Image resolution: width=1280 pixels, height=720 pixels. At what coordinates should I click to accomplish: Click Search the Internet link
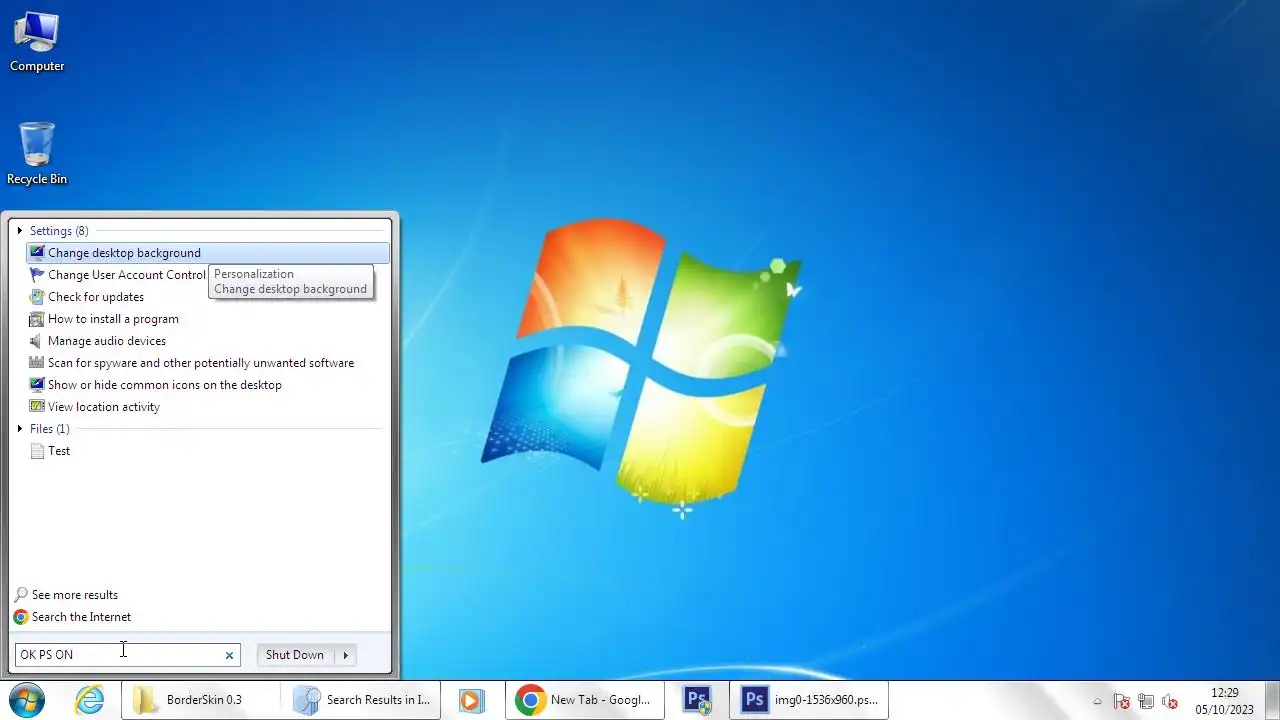click(81, 617)
